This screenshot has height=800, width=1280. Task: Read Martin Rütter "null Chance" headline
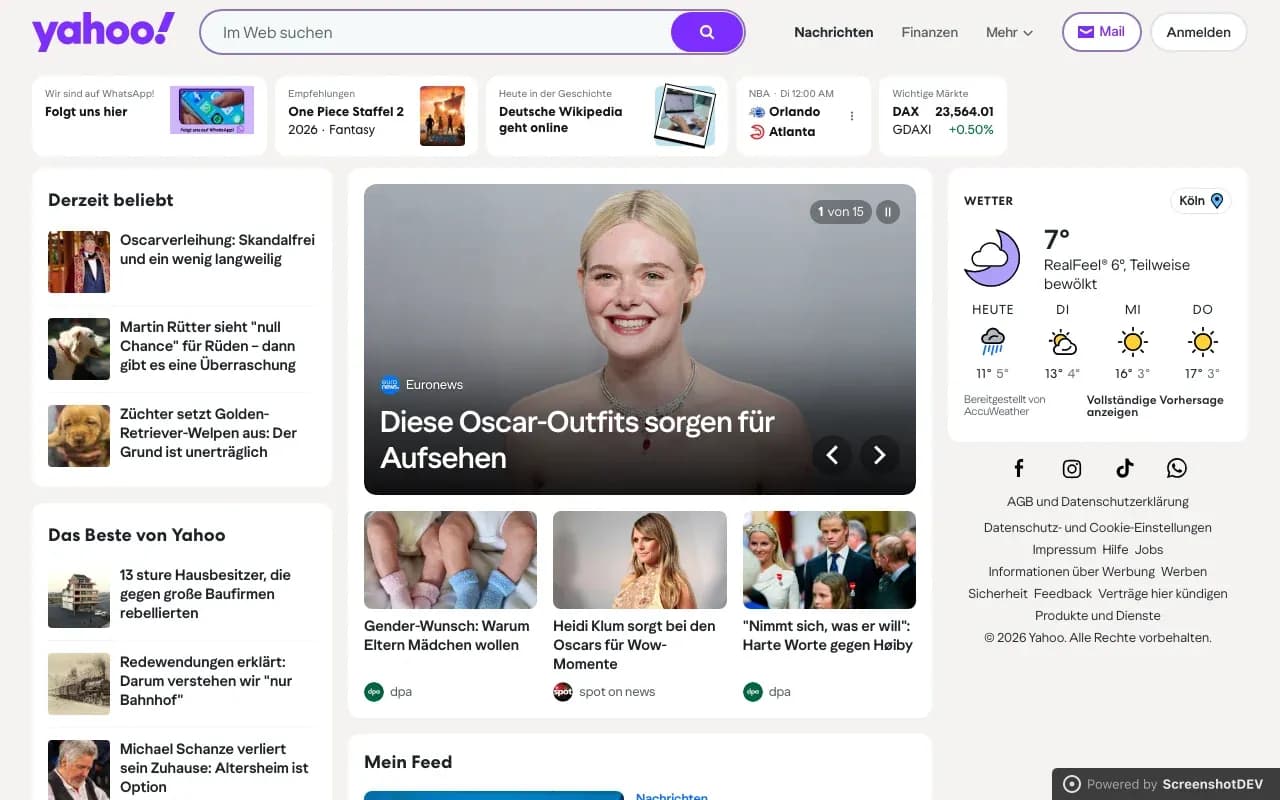[x=208, y=346]
